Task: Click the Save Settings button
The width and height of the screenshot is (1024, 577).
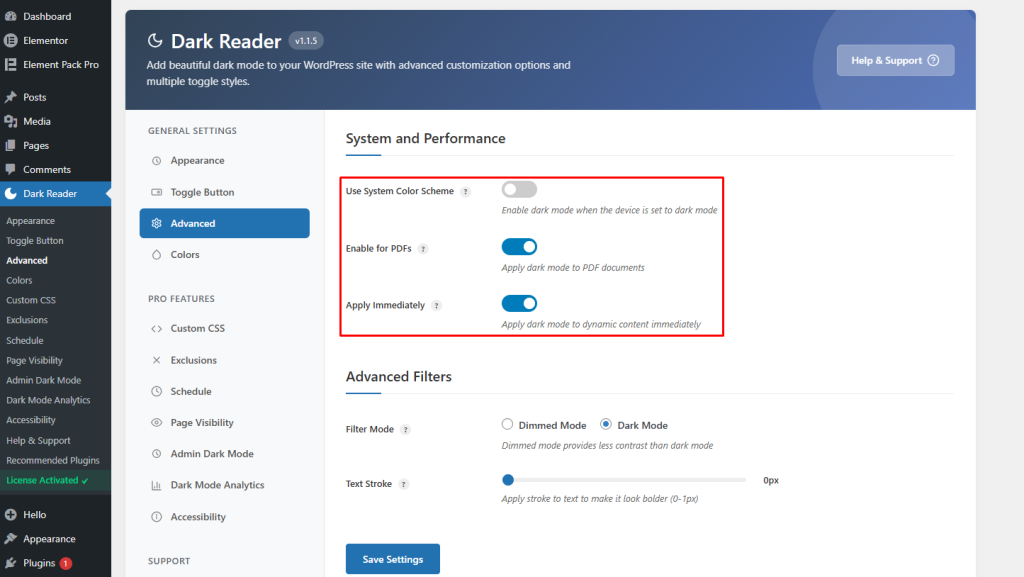Action: [393, 559]
